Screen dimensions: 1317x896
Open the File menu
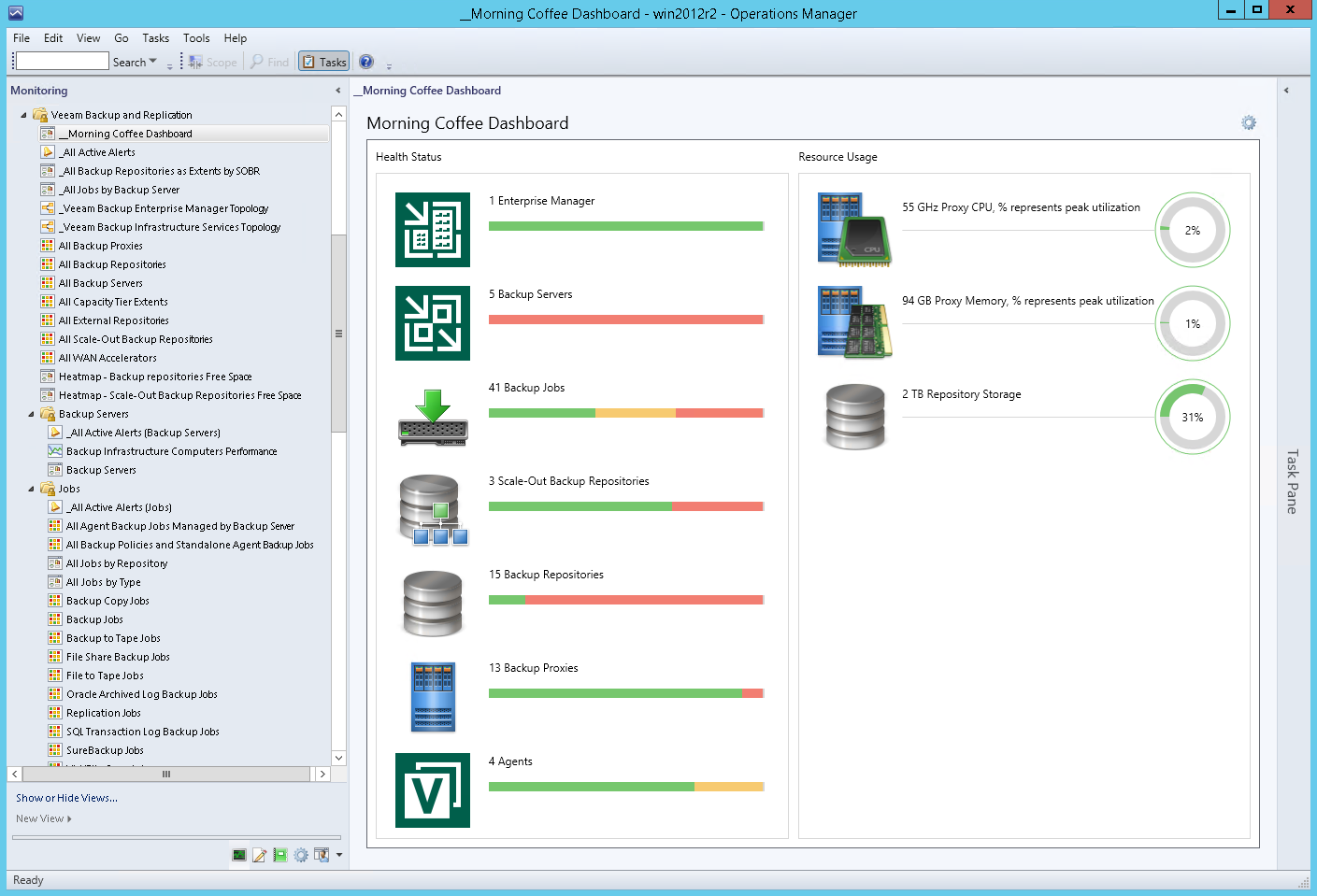click(x=21, y=38)
